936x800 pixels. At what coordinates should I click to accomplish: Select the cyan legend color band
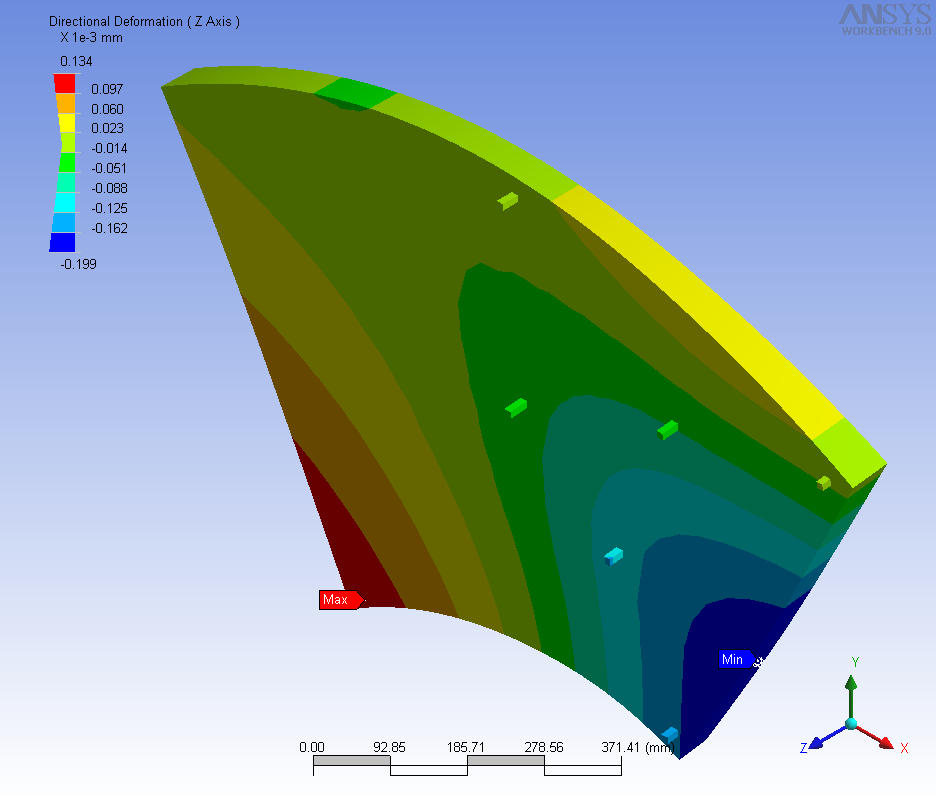64,202
